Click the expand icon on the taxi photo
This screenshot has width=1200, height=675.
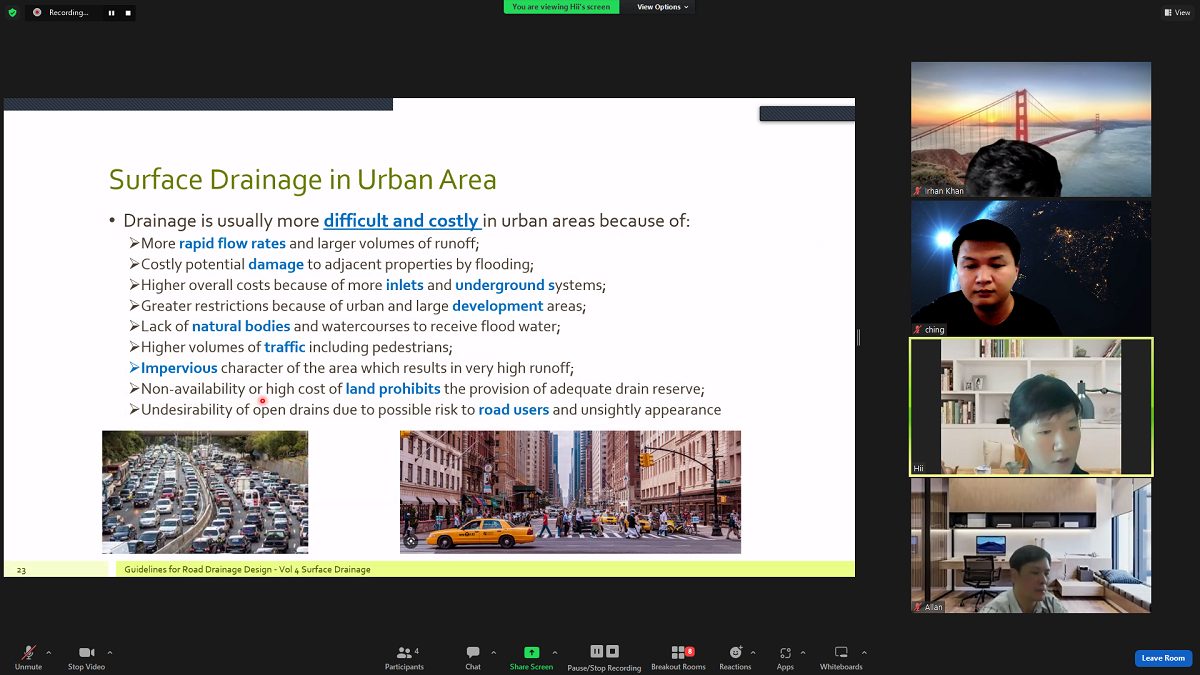[x=410, y=542]
